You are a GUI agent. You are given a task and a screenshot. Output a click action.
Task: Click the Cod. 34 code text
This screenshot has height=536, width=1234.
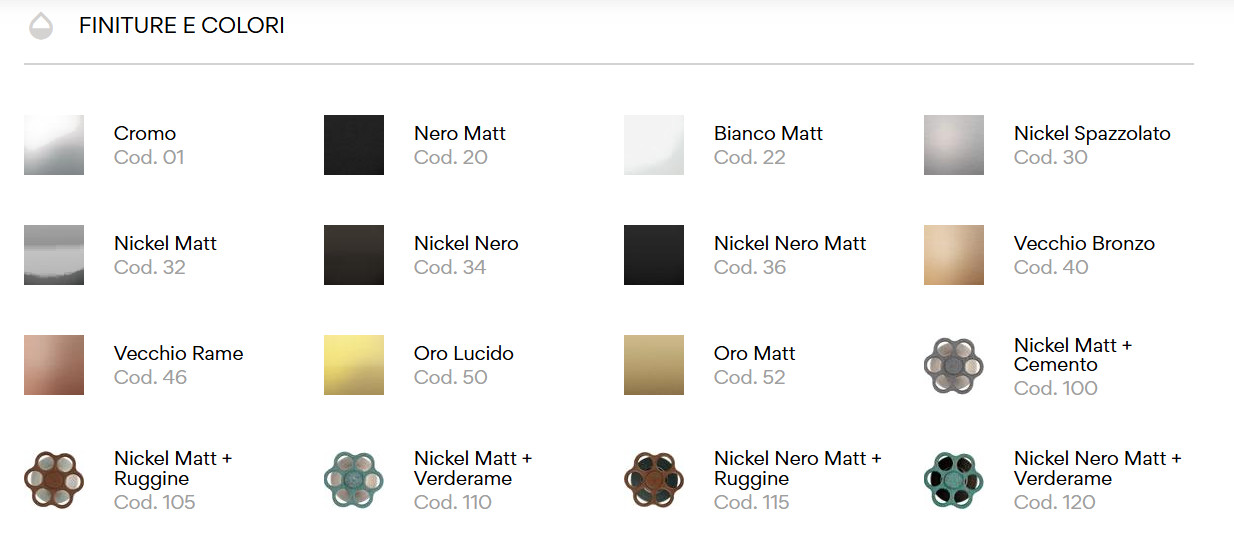(450, 267)
